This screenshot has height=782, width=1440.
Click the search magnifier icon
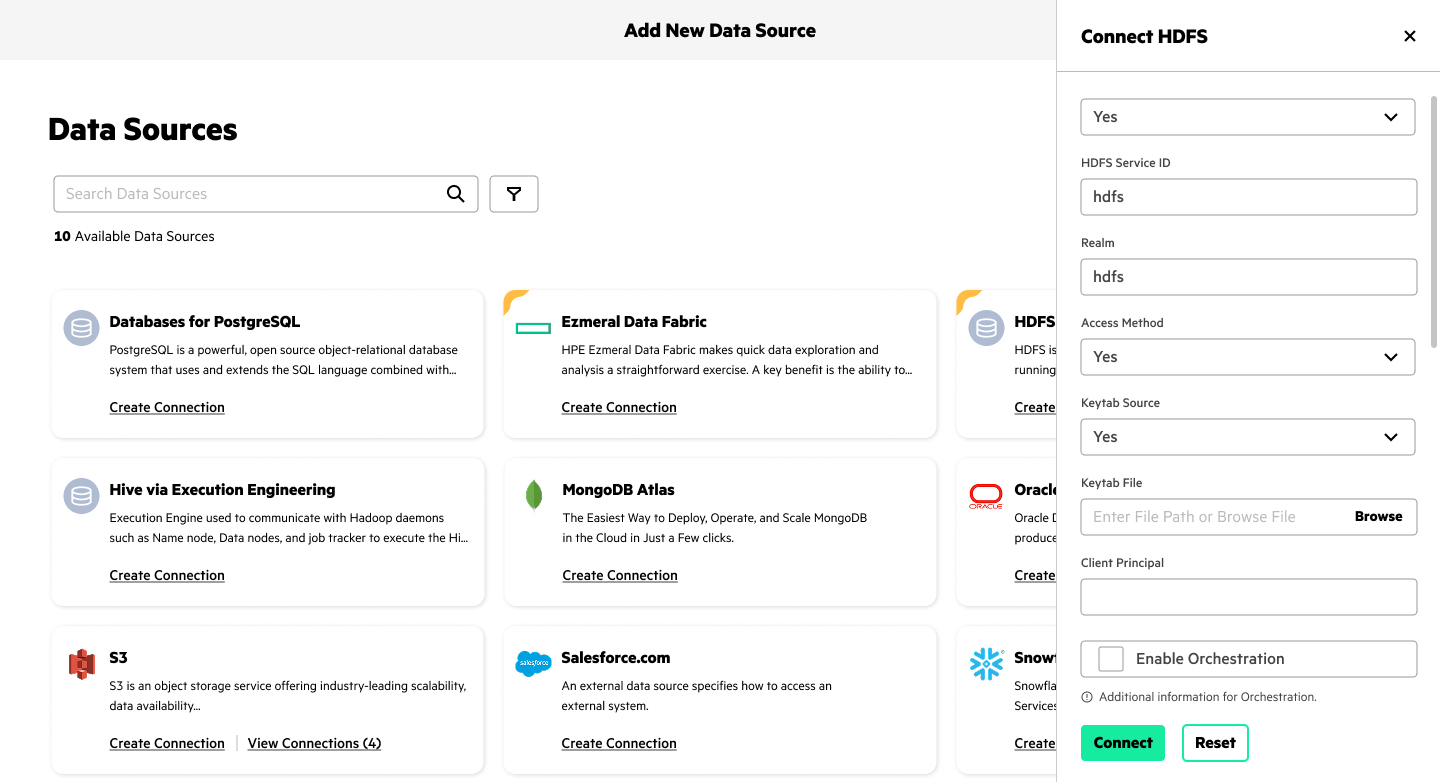[455, 194]
